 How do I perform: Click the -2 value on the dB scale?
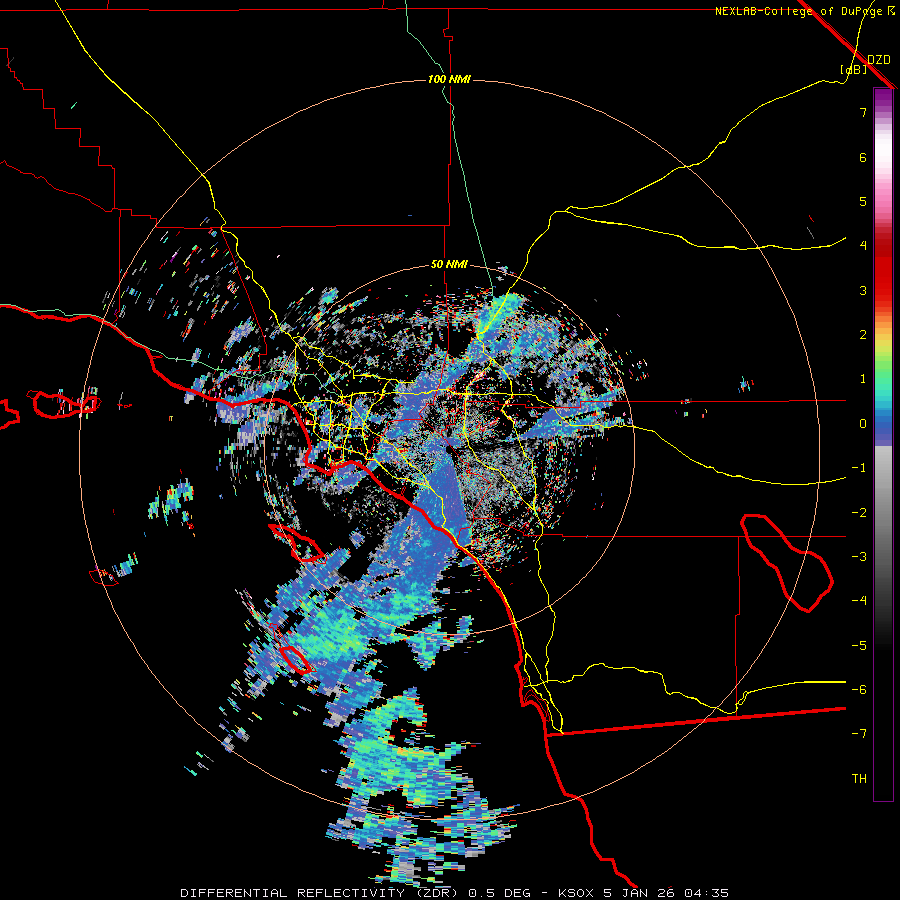(859, 513)
